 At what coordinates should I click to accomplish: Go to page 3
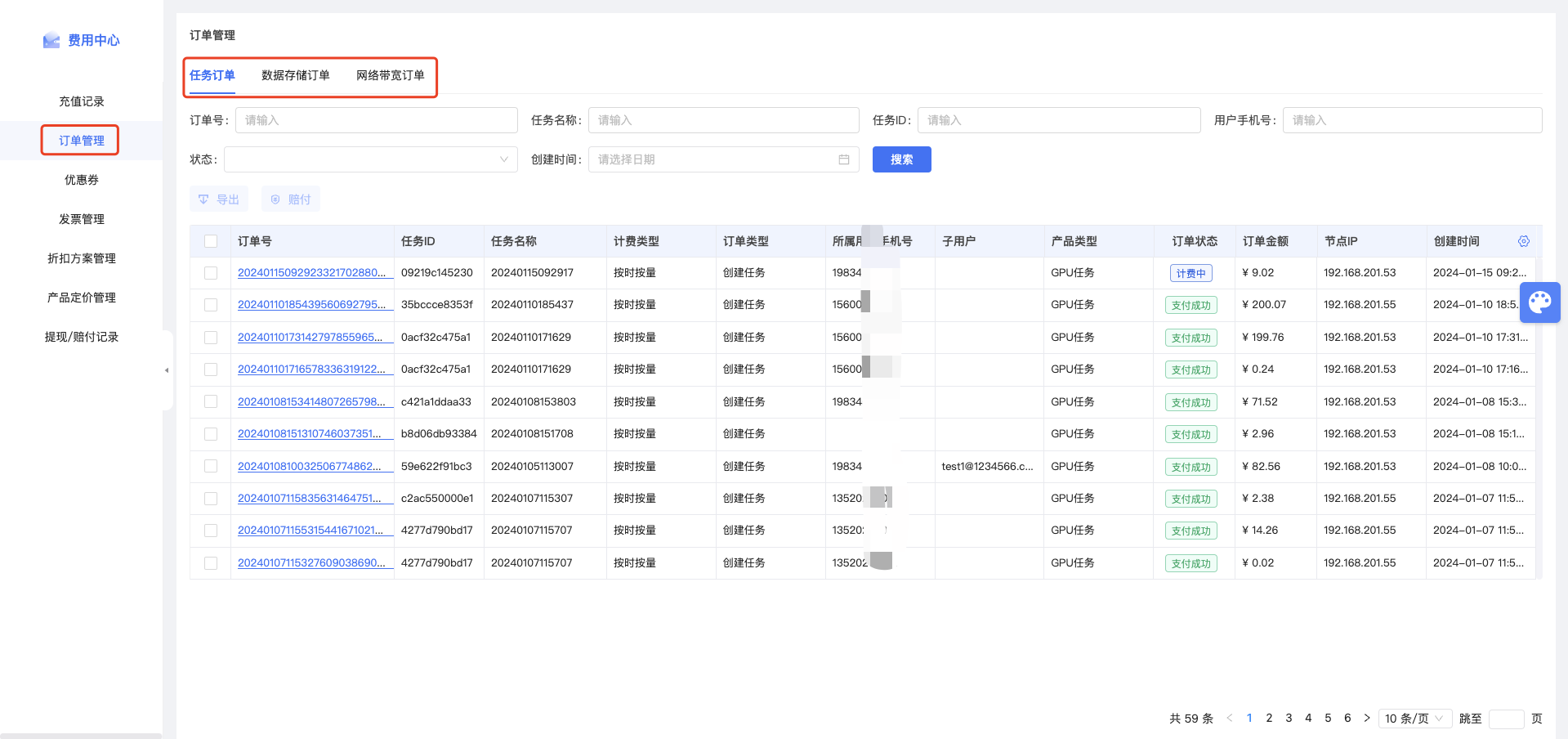[x=1289, y=719]
